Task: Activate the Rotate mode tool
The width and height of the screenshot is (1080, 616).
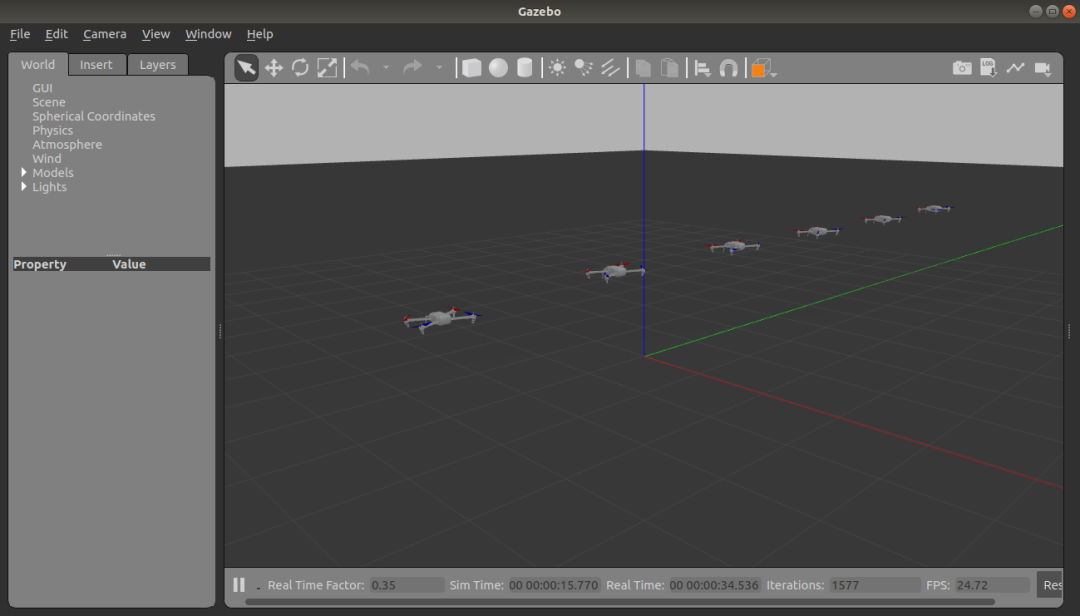Action: pos(300,68)
